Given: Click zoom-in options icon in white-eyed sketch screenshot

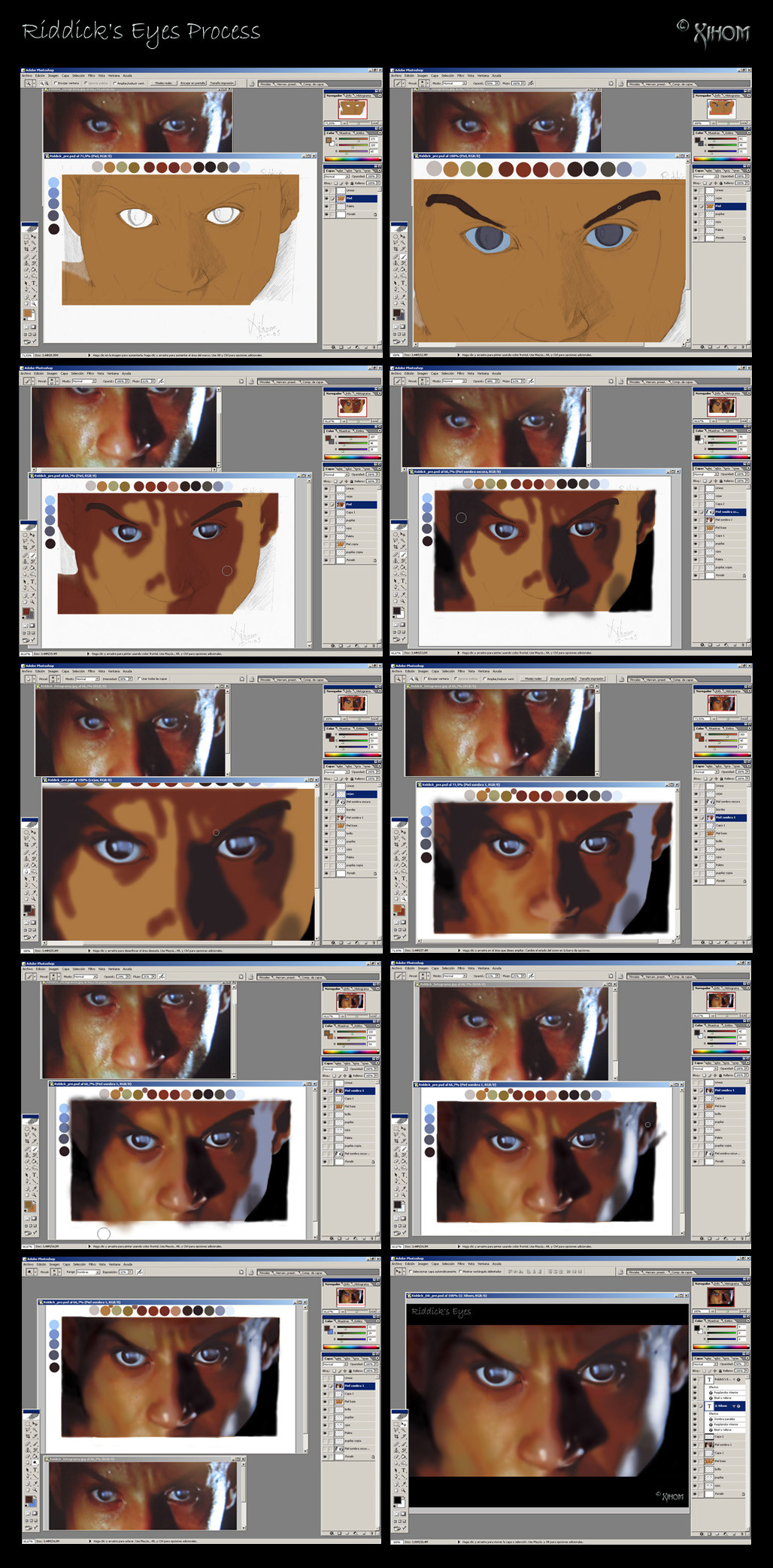Looking at the screenshot, I should (x=41, y=83).
